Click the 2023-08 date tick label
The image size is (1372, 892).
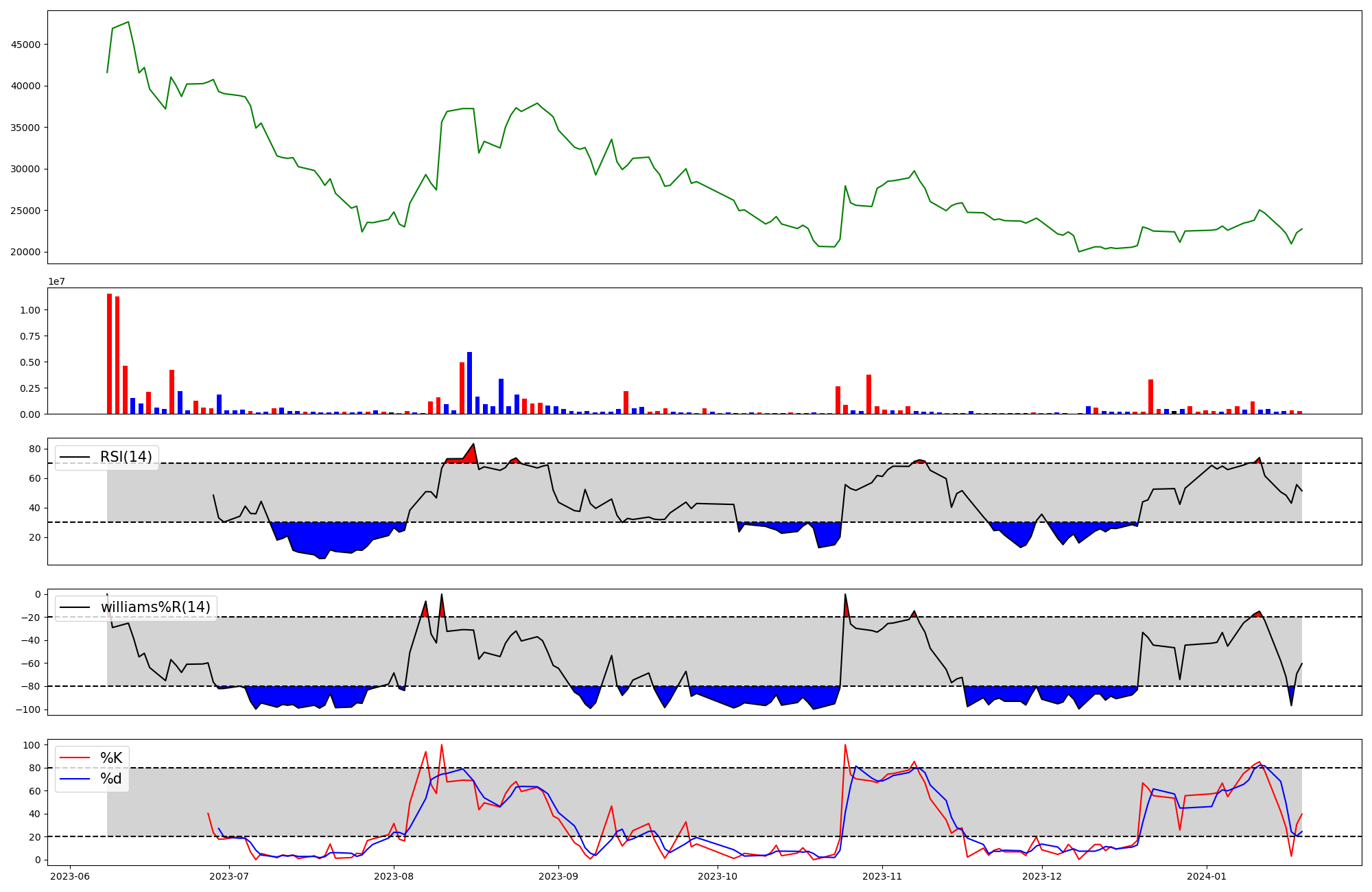(x=394, y=876)
